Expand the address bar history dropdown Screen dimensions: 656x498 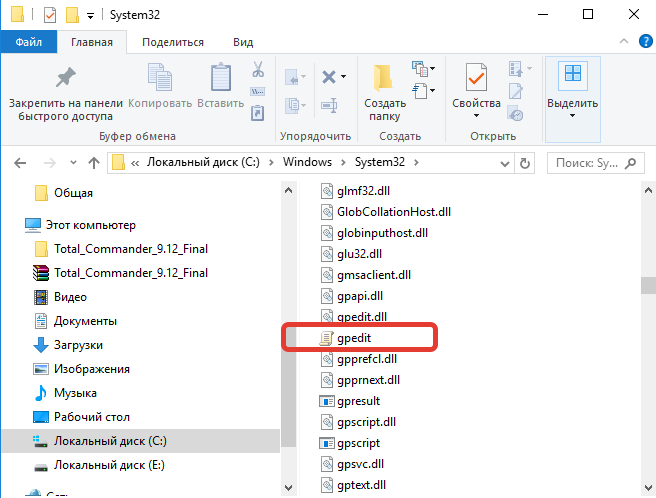(x=505, y=163)
